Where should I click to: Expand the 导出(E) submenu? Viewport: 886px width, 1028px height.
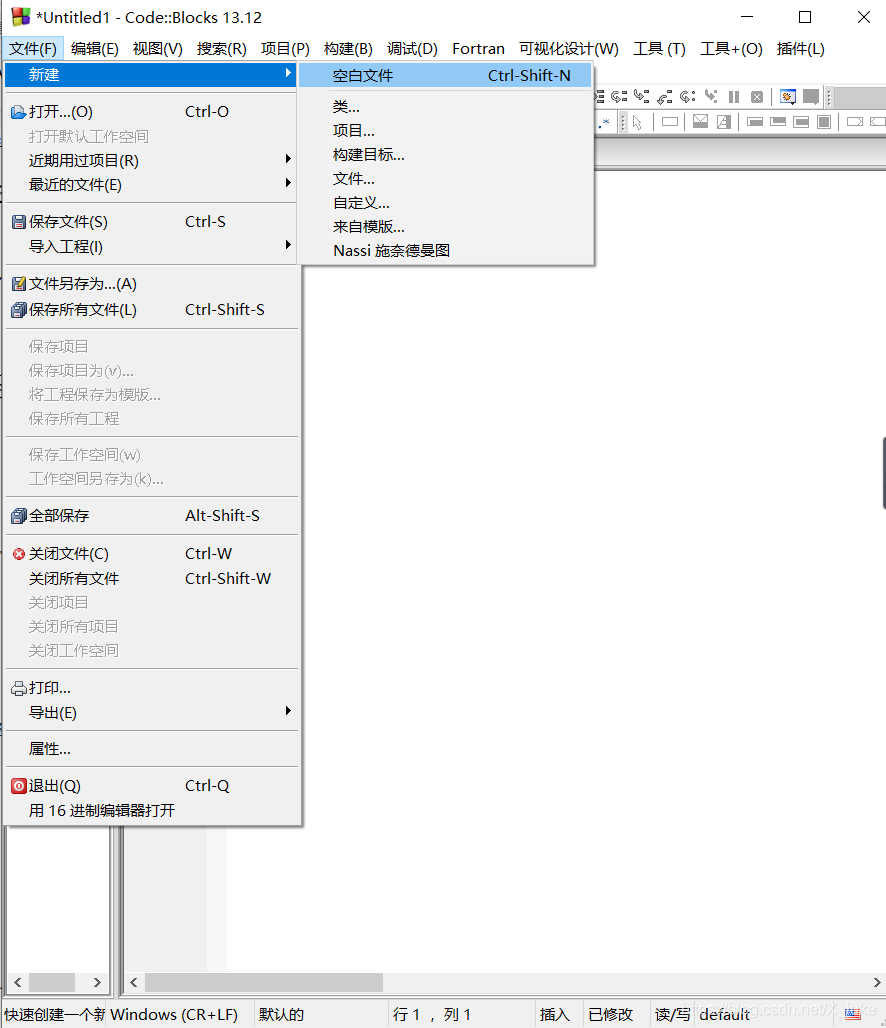(151, 712)
